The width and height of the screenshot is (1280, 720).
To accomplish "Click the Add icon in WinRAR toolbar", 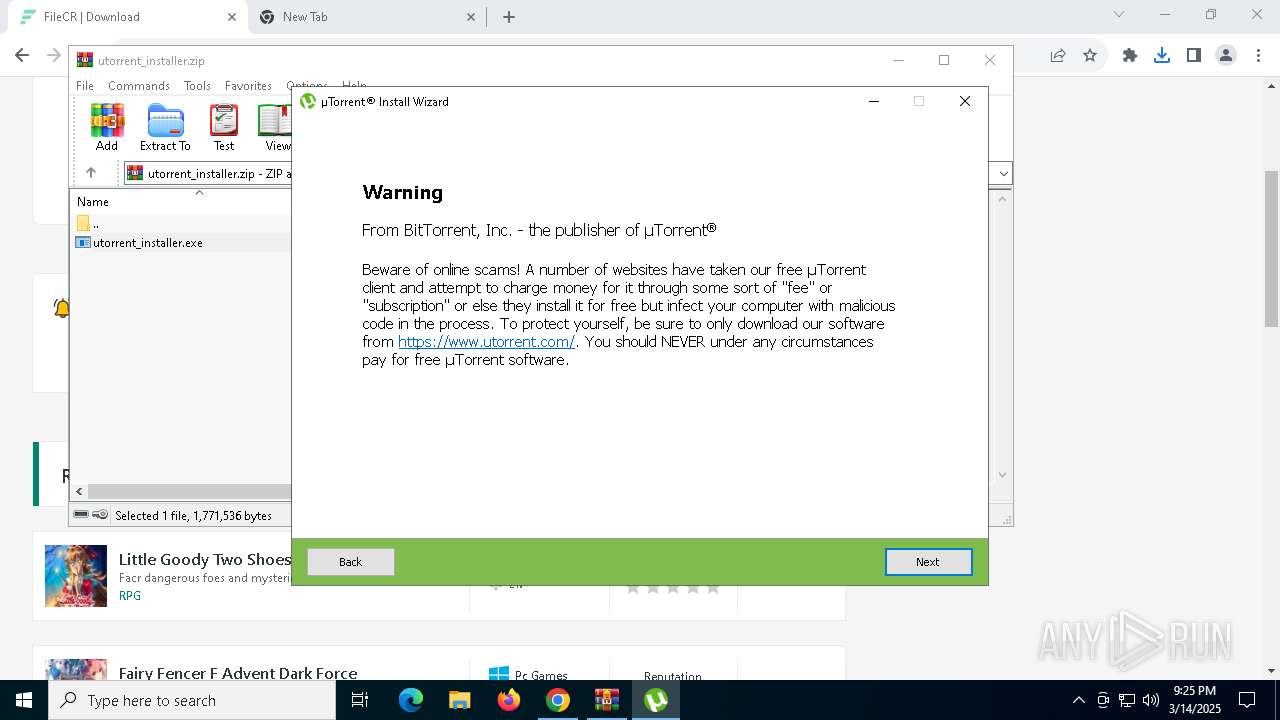I will pos(107,127).
